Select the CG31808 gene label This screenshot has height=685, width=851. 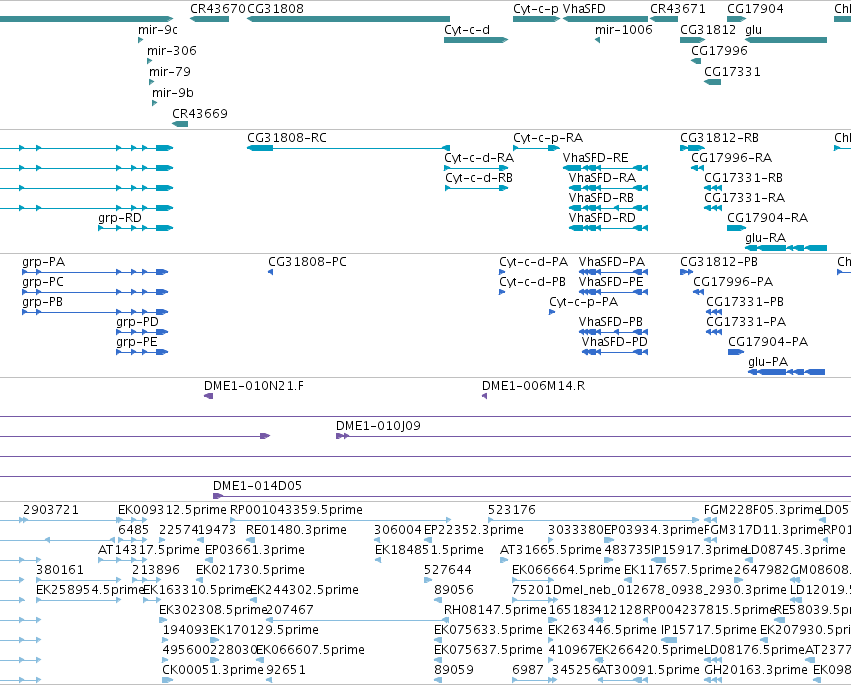click(x=275, y=9)
